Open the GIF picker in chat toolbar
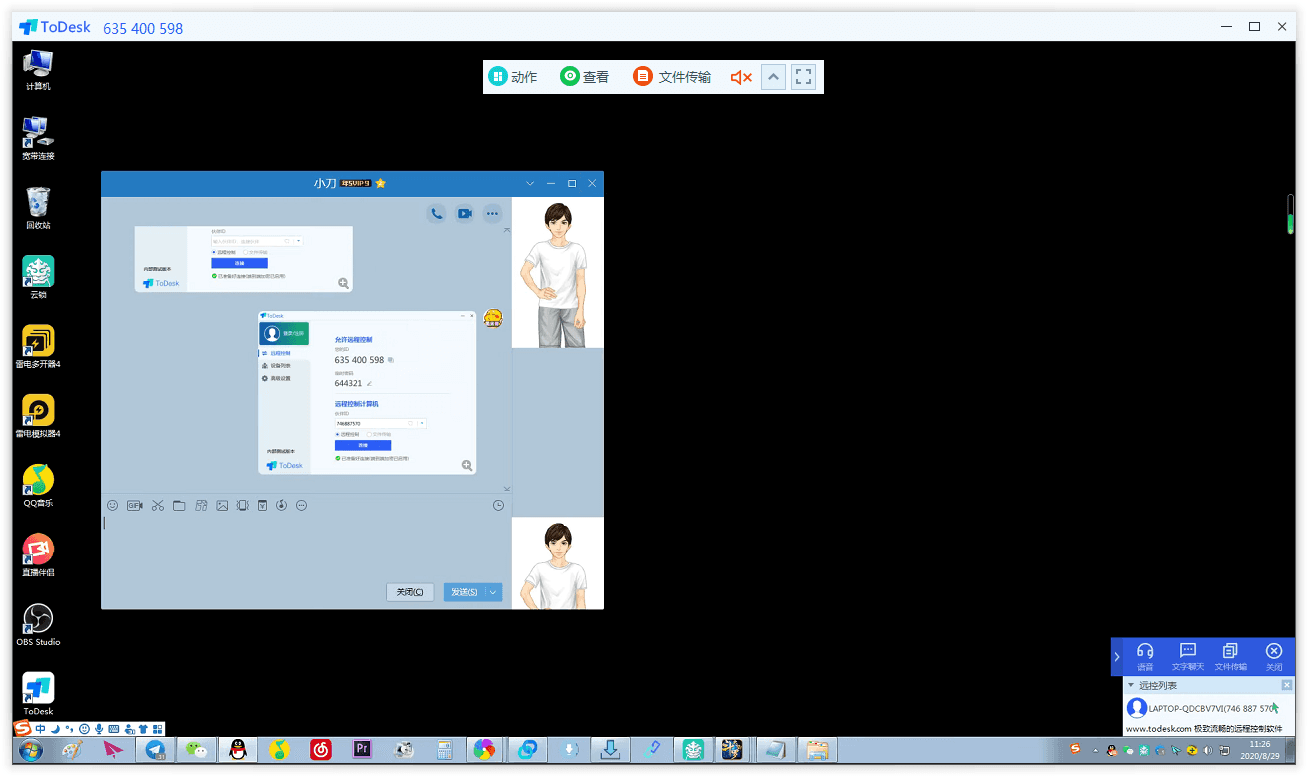This screenshot has height=777, width=1308. [135, 505]
